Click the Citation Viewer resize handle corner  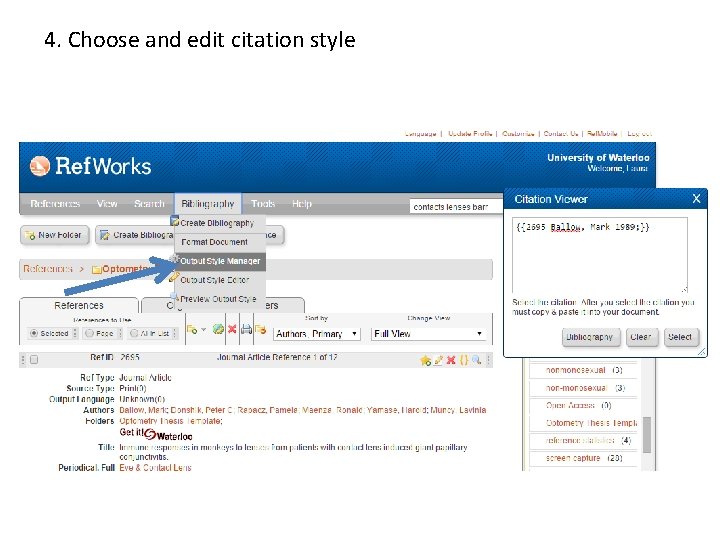(702, 352)
